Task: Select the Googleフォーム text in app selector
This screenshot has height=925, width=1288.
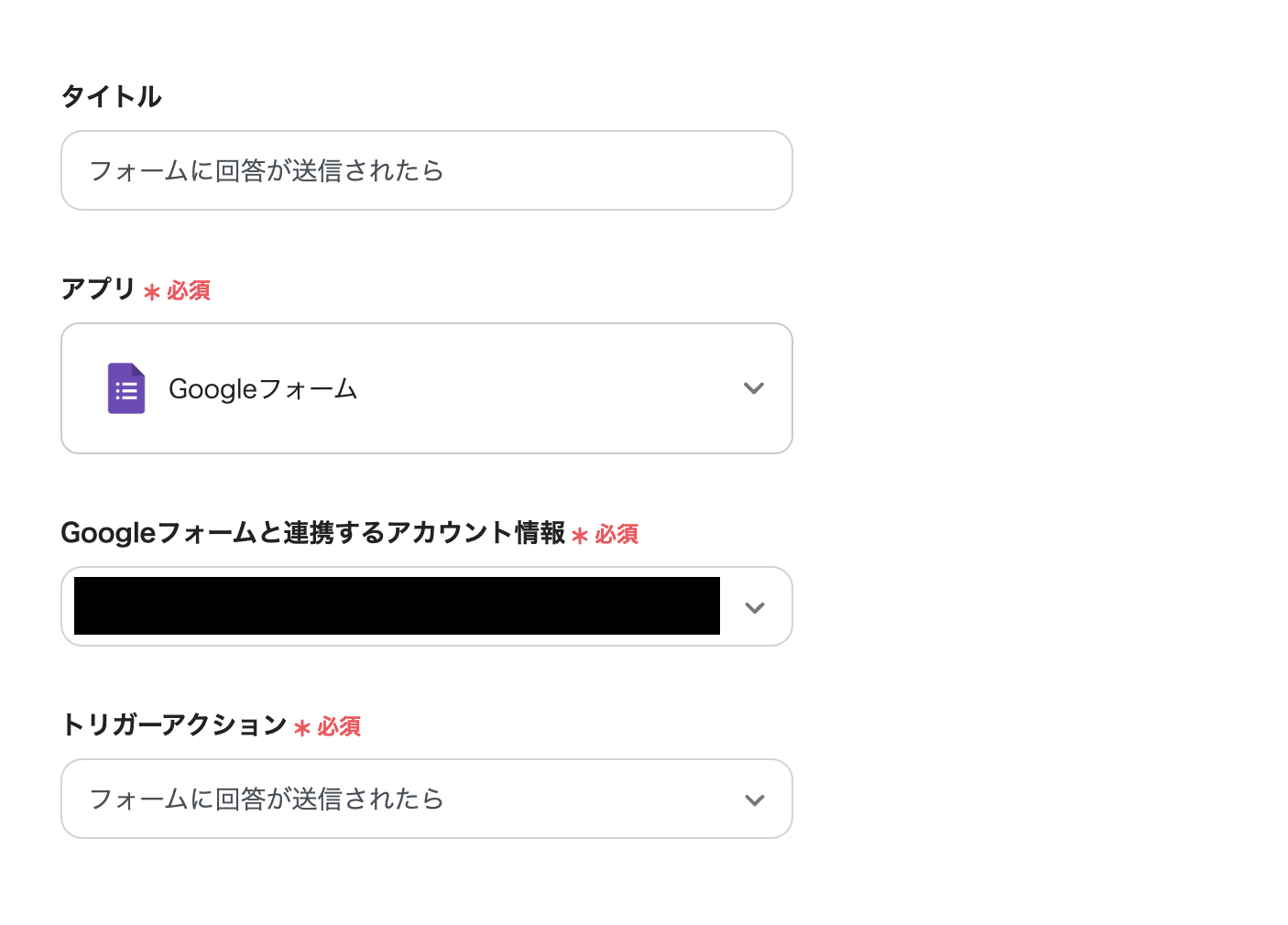Action: [263, 389]
